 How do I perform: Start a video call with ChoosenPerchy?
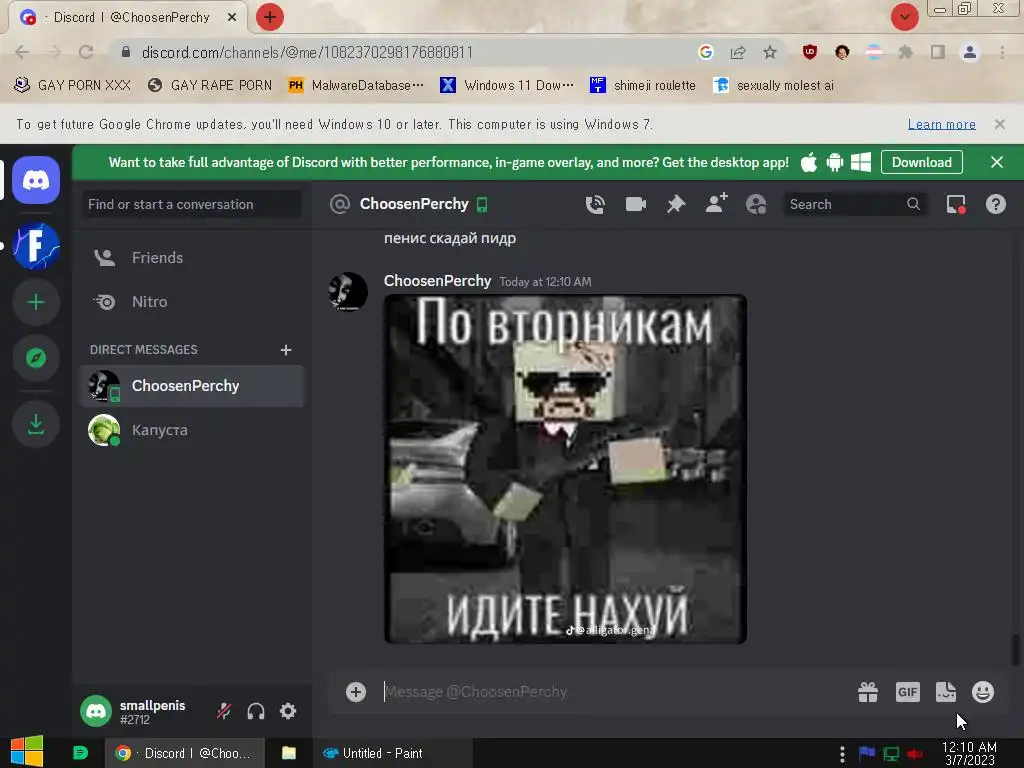point(635,204)
